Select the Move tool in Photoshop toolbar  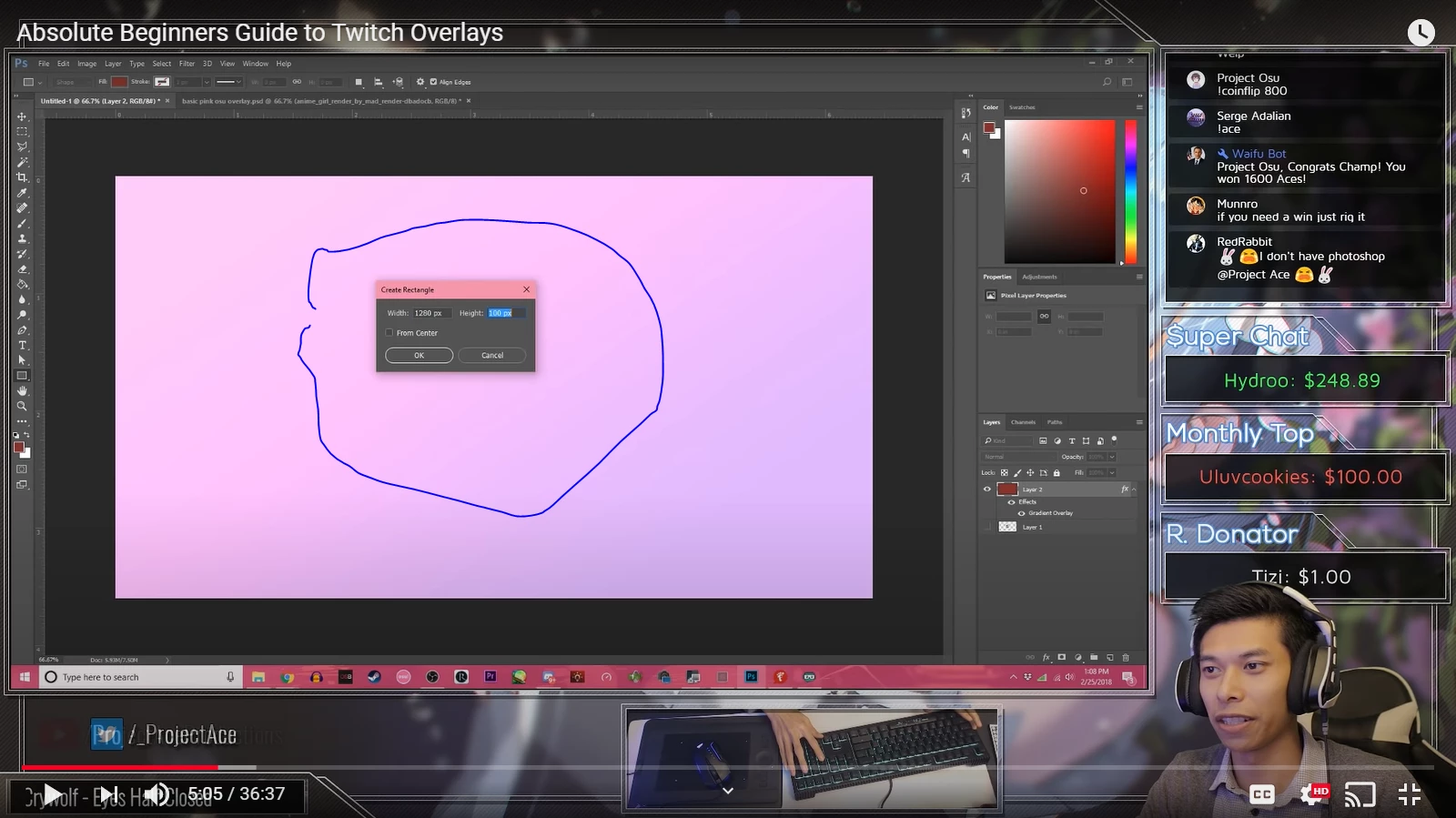(22, 116)
